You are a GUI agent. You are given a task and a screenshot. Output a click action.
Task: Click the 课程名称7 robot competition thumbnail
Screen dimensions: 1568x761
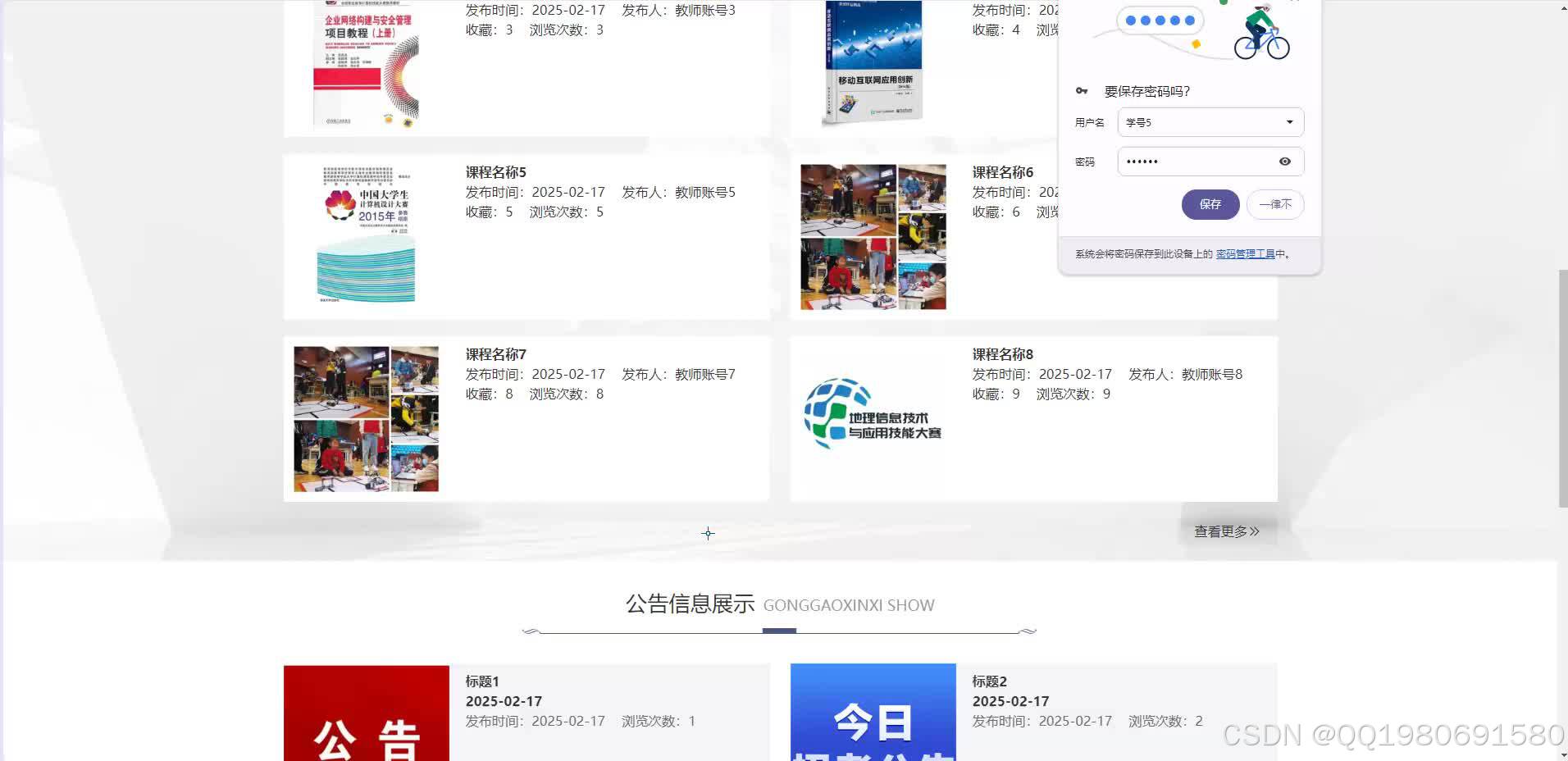366,418
